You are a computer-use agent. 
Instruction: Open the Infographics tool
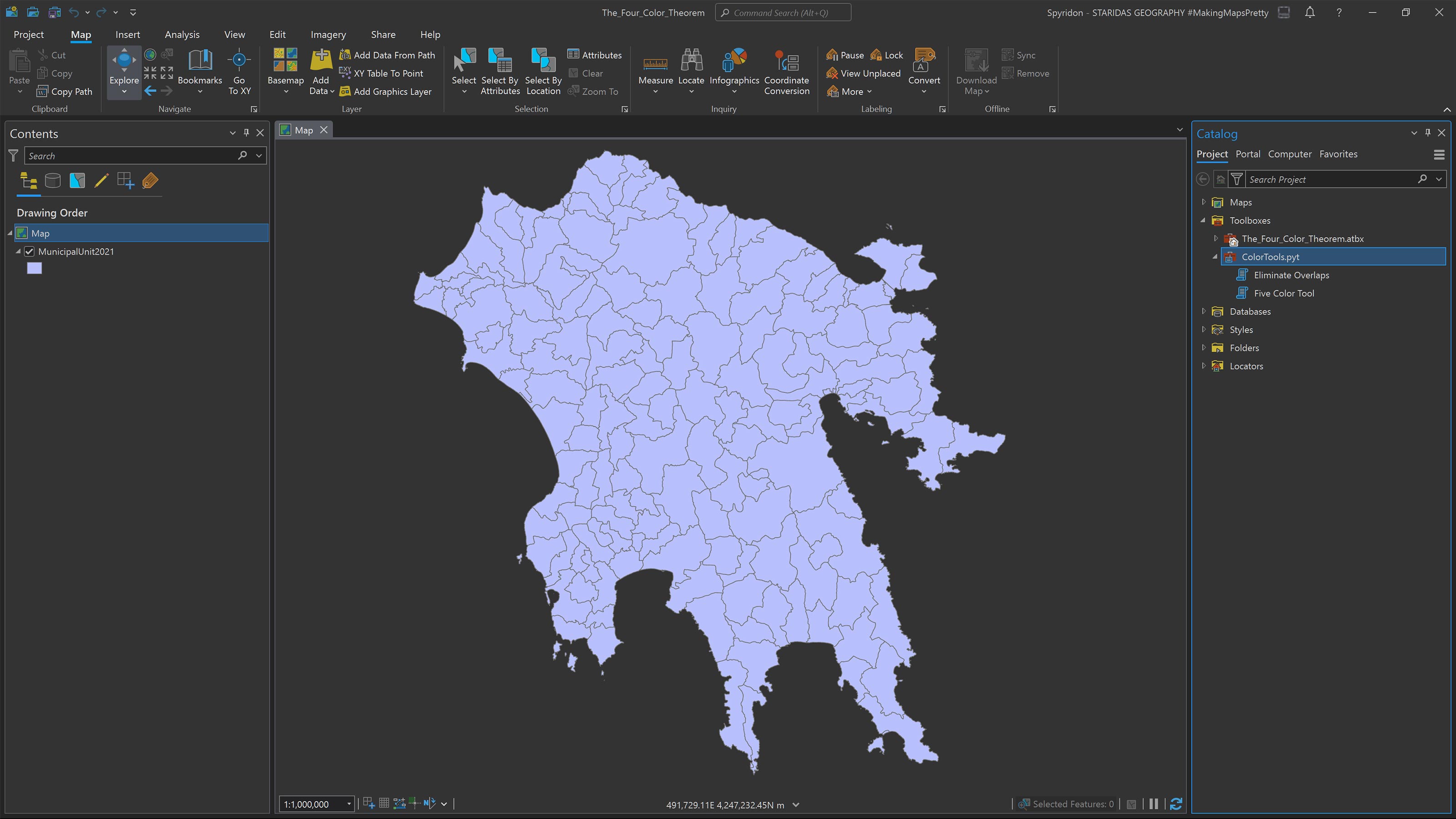tap(733, 60)
